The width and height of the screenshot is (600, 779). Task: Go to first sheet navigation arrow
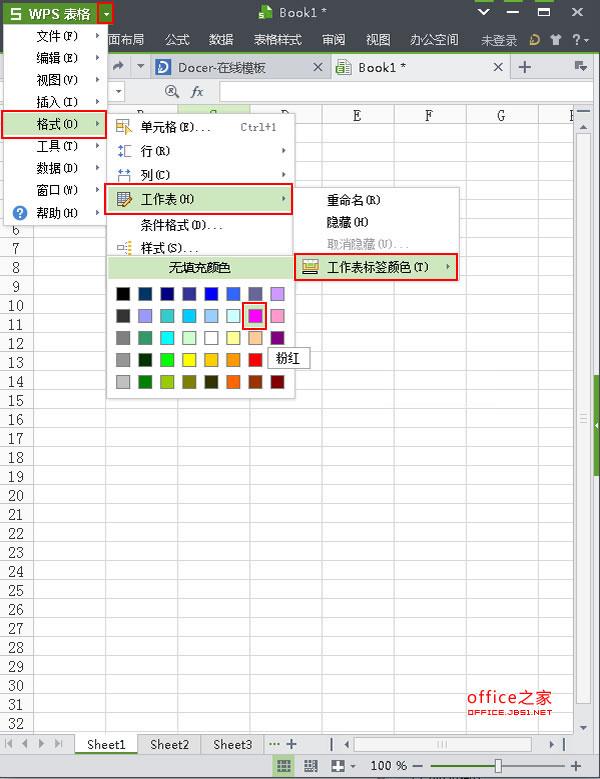point(8,744)
